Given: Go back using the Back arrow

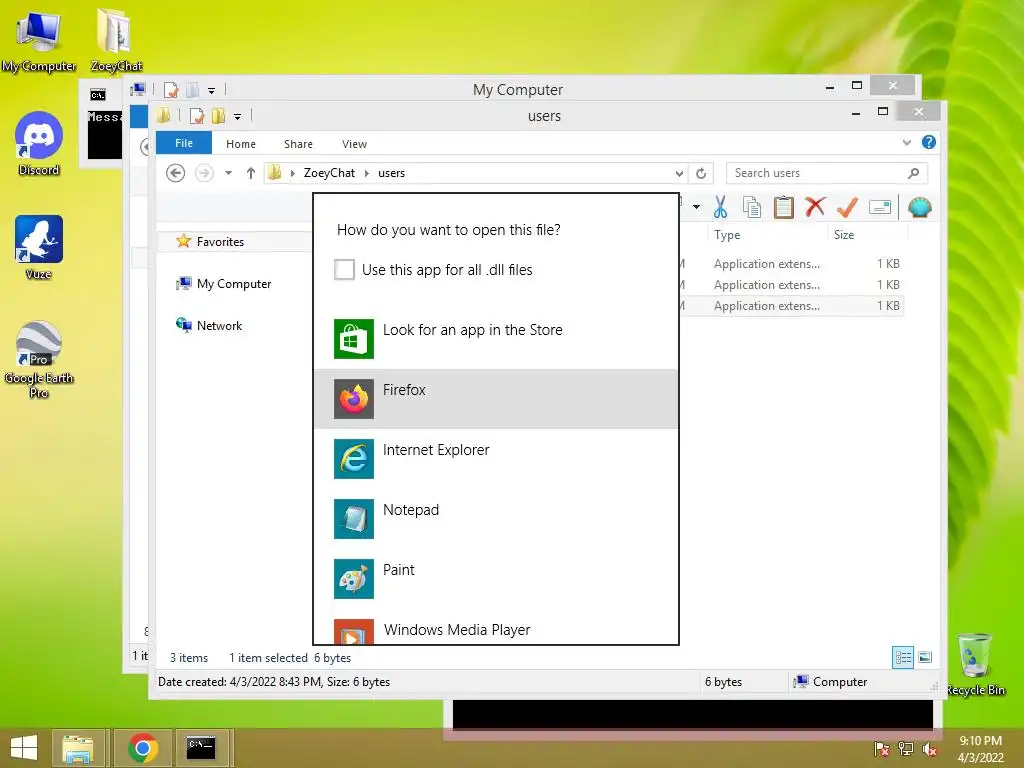Looking at the screenshot, I should pos(175,173).
